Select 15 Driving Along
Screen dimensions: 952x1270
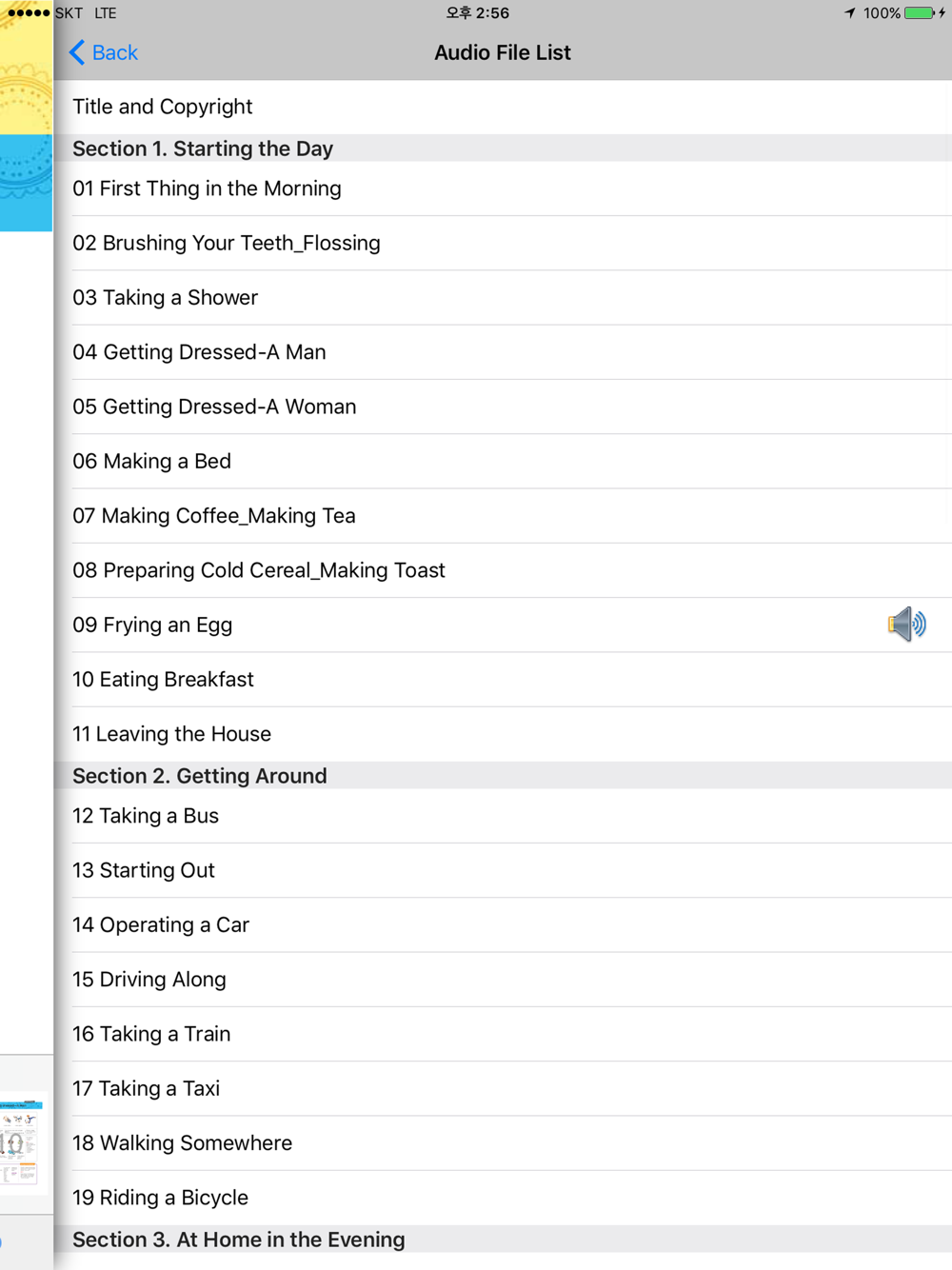click(503, 980)
